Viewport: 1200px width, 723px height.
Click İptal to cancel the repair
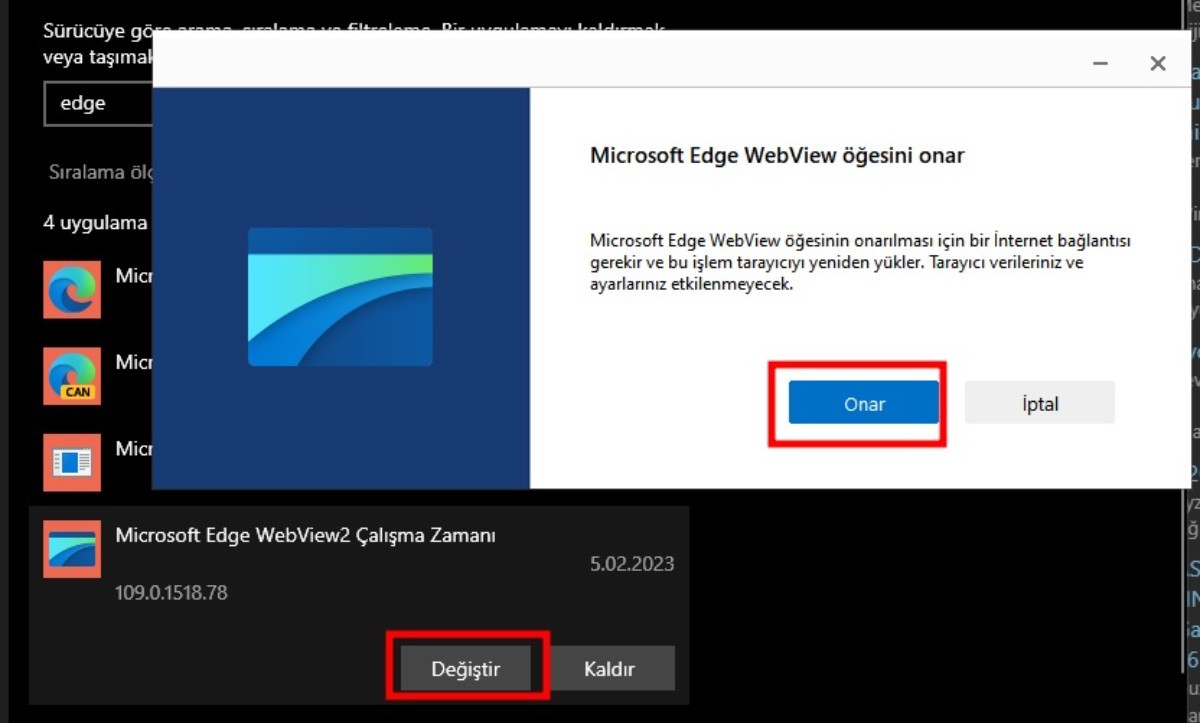coord(1039,402)
